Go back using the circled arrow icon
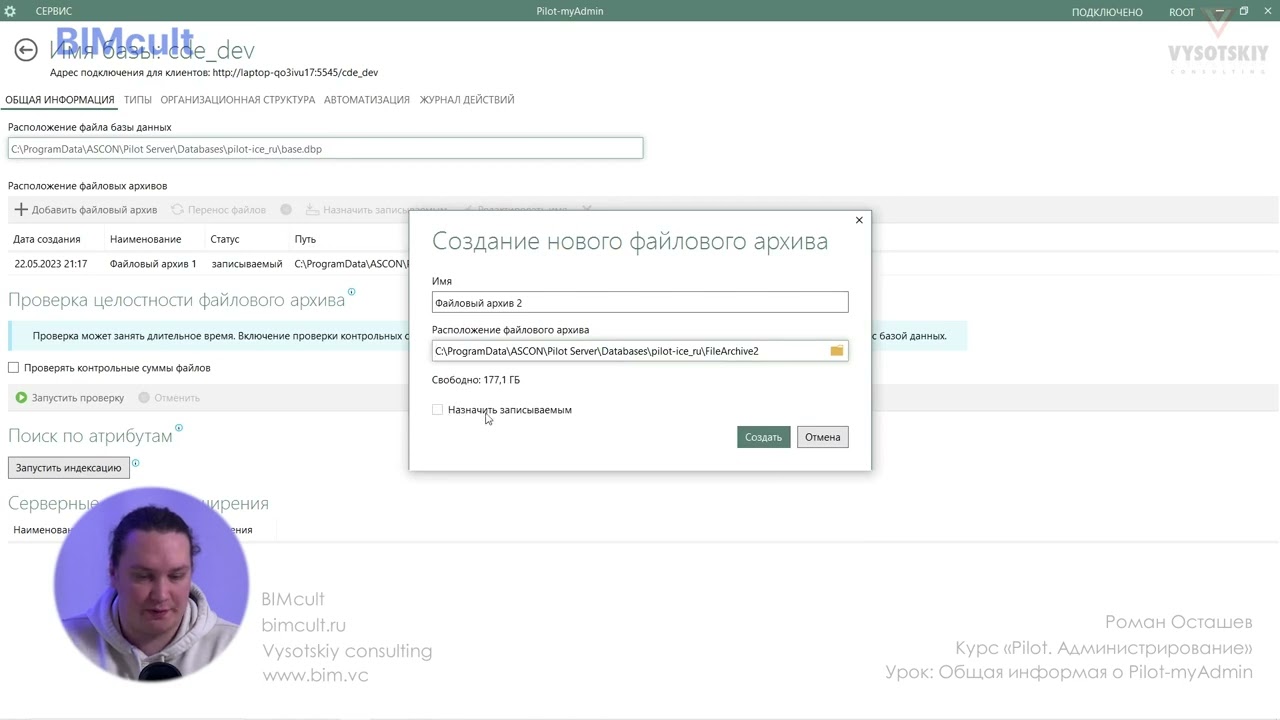 click(x=26, y=50)
